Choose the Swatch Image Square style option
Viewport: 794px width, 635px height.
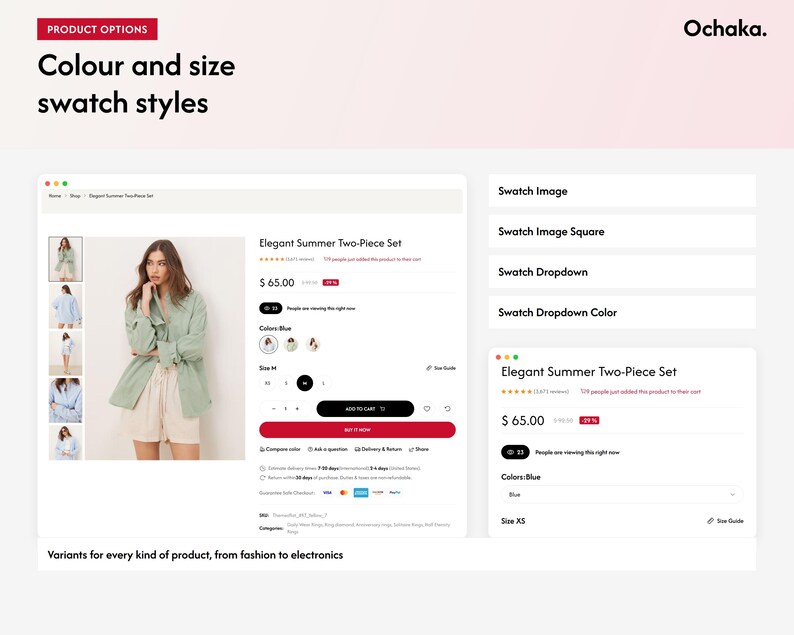622,231
